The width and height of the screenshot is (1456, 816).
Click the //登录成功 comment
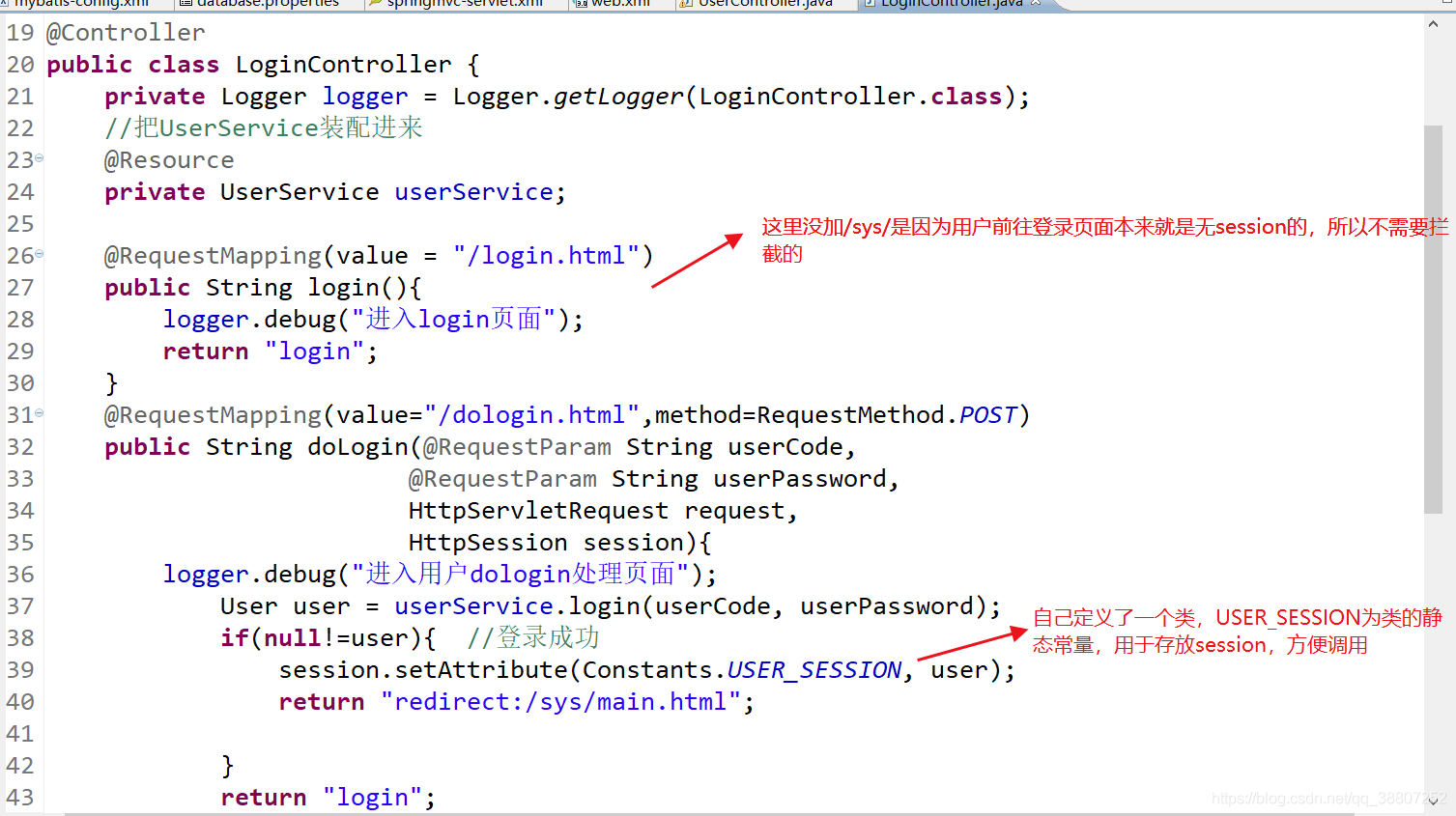pos(533,638)
